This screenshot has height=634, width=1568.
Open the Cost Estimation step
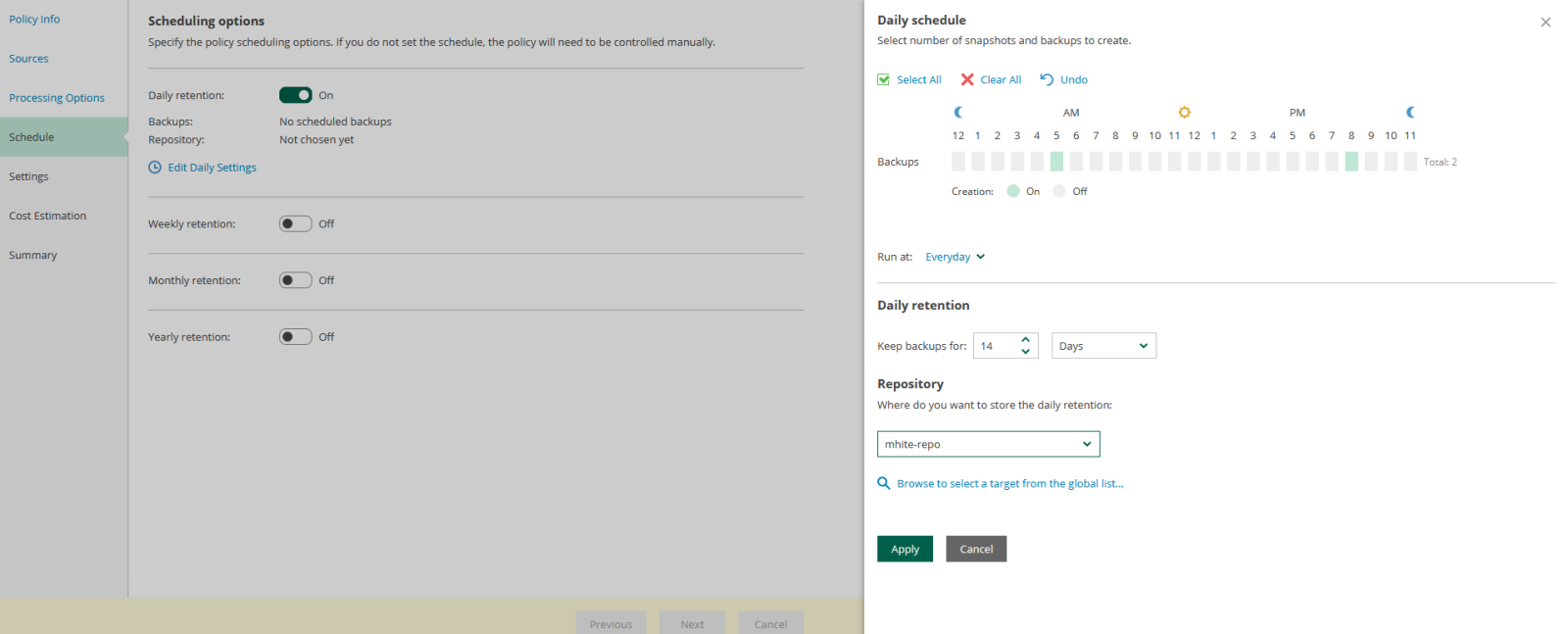[x=48, y=216]
